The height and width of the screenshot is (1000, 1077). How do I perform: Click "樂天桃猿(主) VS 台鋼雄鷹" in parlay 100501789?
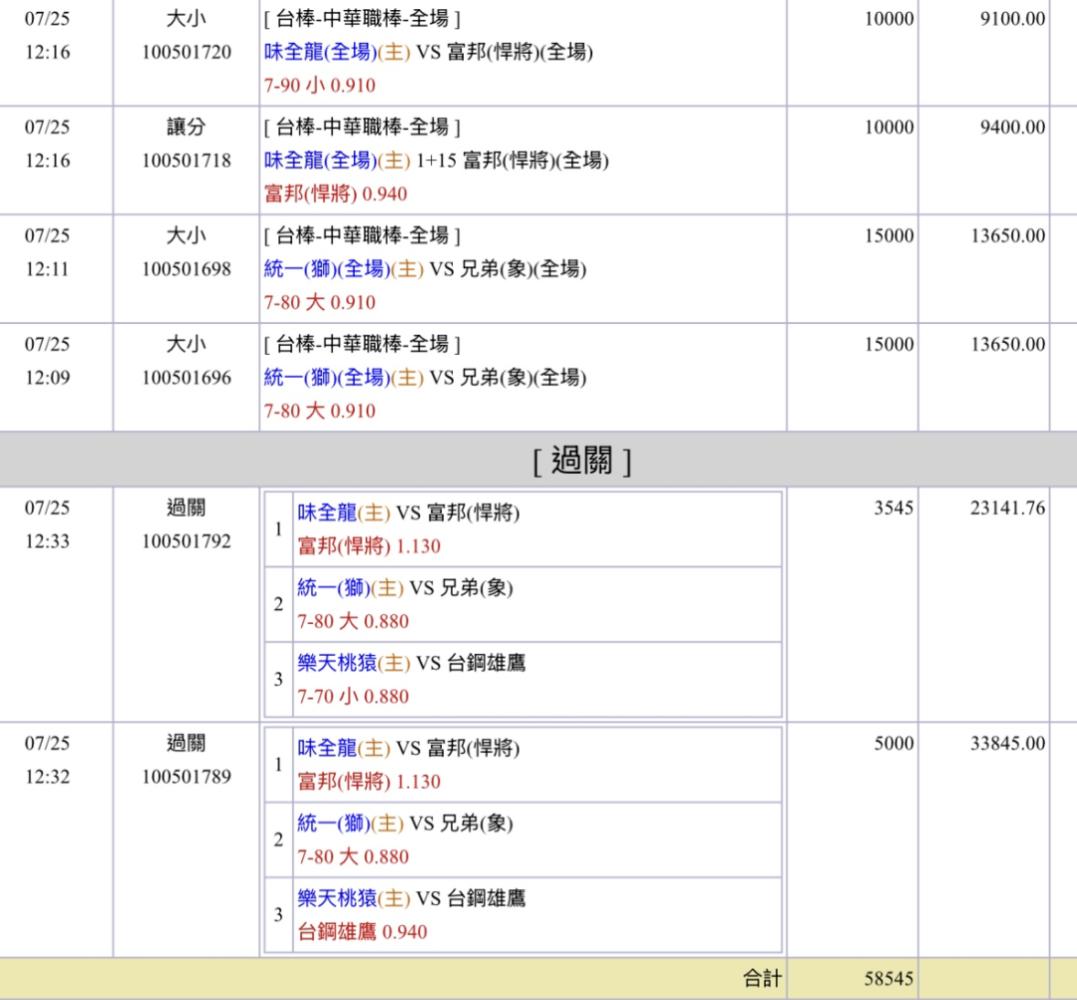[411, 898]
